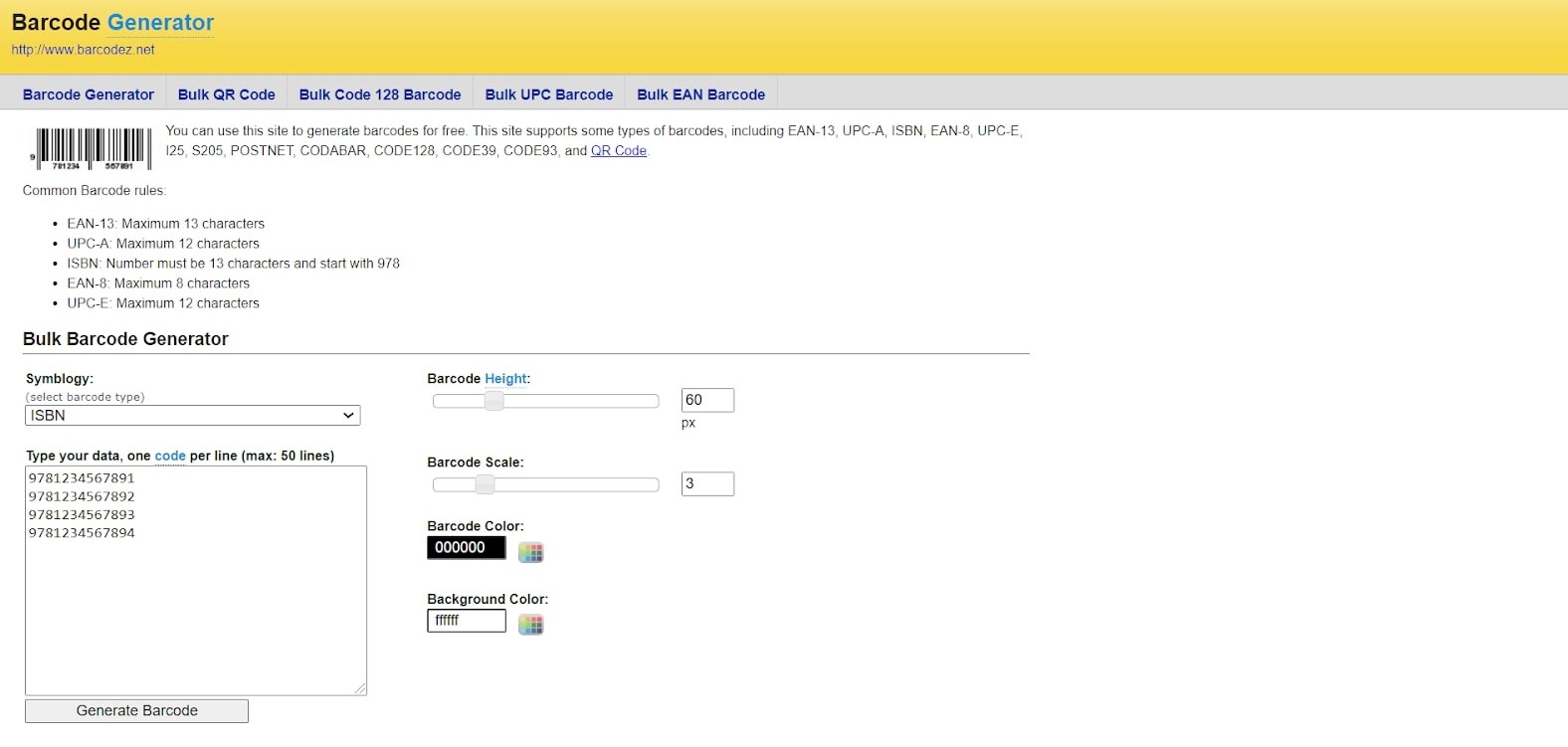Click the sample barcode image

[91, 148]
